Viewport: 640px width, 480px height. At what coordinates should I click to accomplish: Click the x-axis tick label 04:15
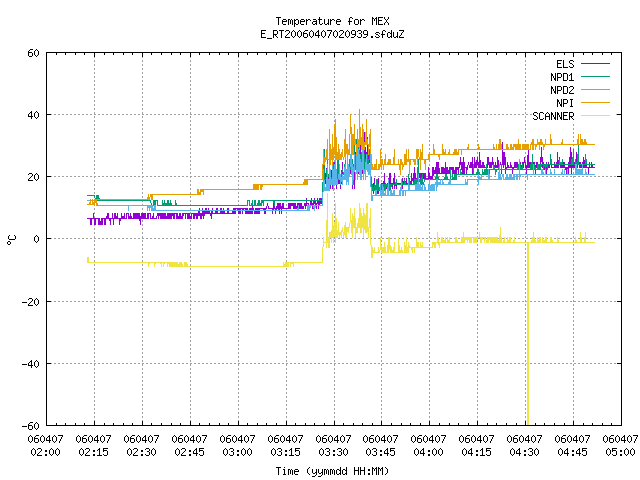476,452
